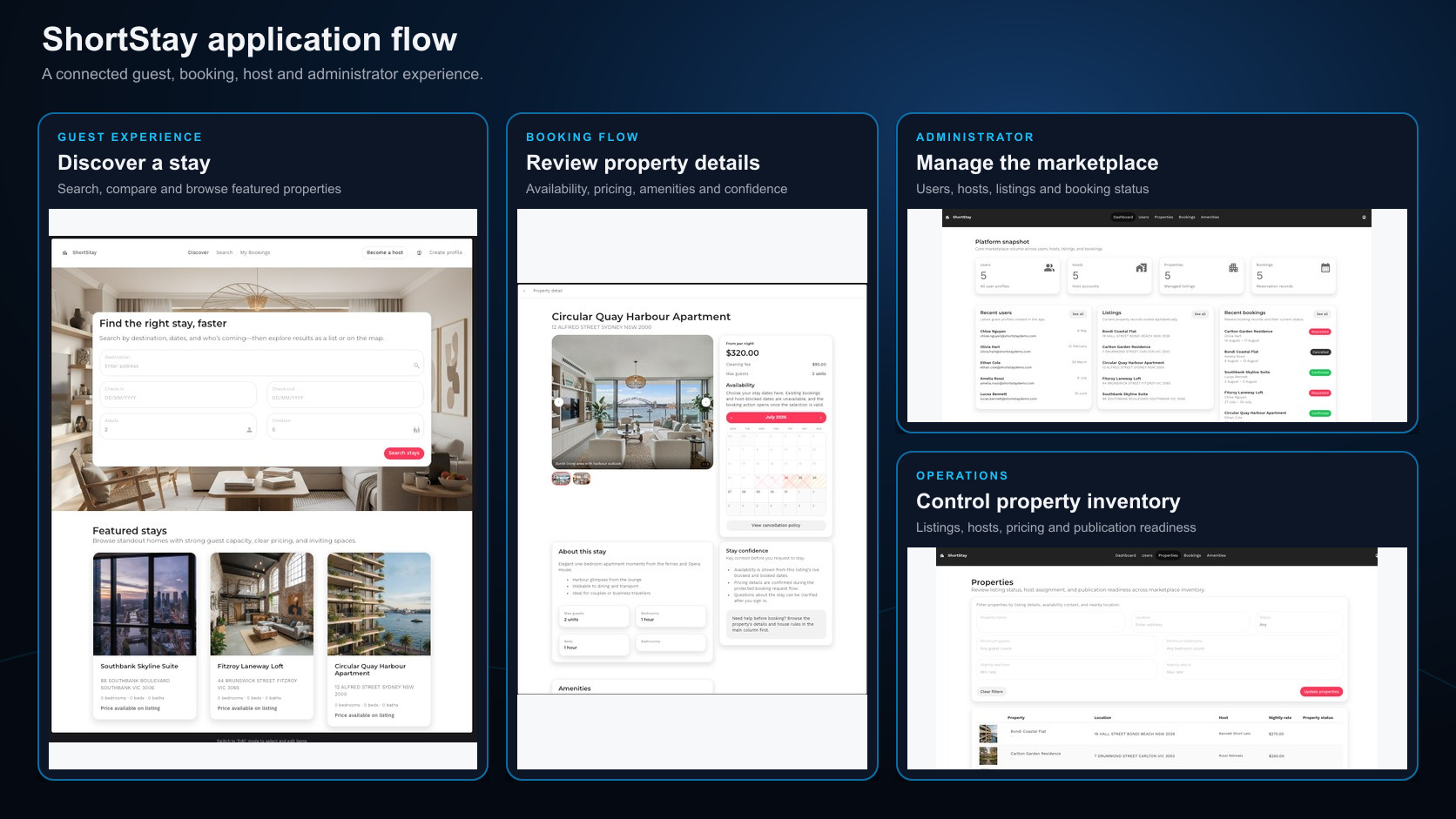Click the Children count field

point(345,426)
